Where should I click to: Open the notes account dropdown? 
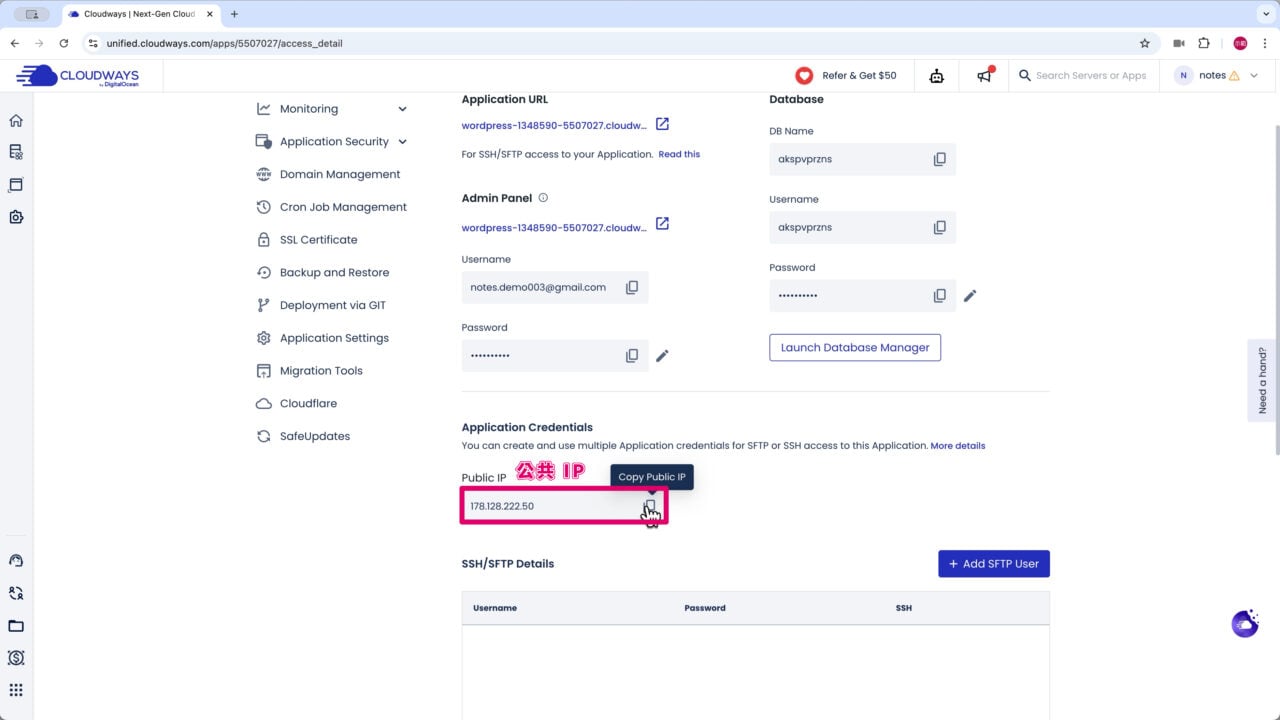point(1216,75)
